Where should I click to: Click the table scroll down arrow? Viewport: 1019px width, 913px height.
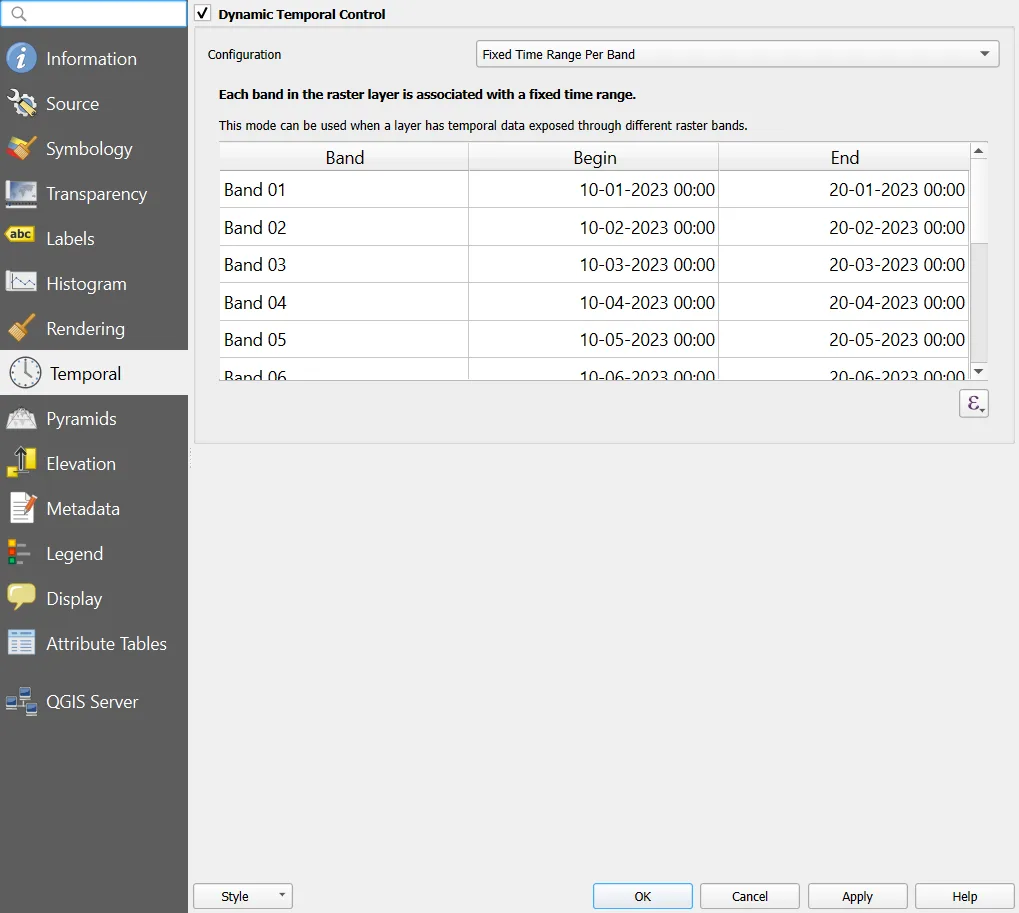click(979, 371)
